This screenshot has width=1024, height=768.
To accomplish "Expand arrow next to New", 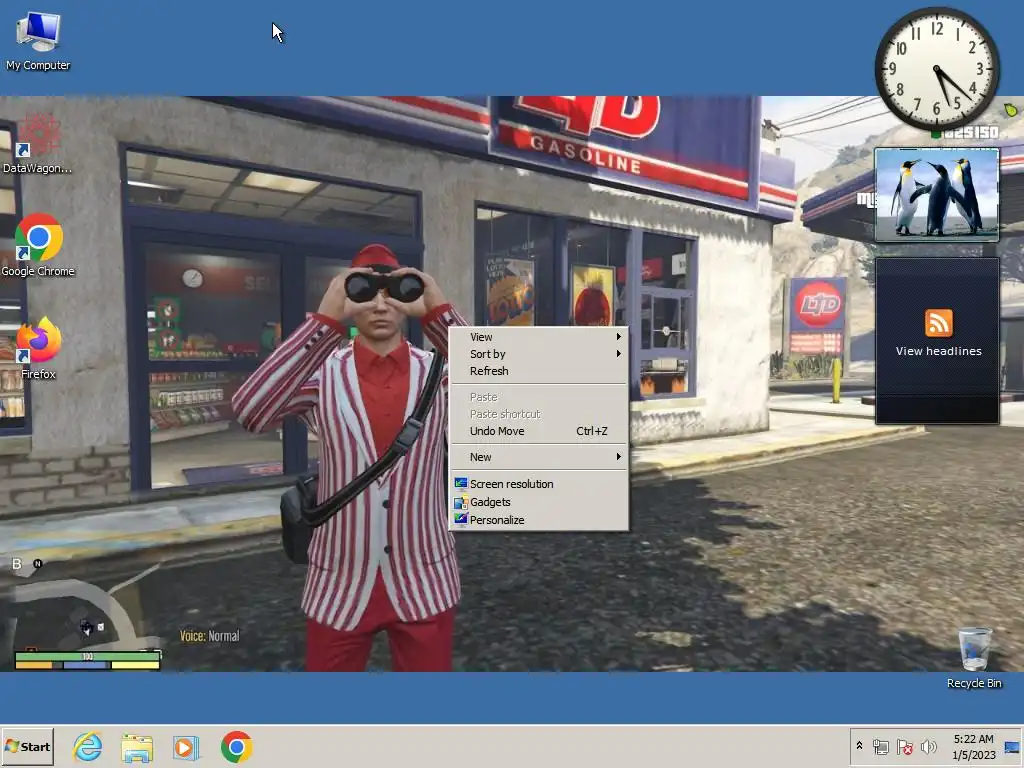I will (x=618, y=457).
